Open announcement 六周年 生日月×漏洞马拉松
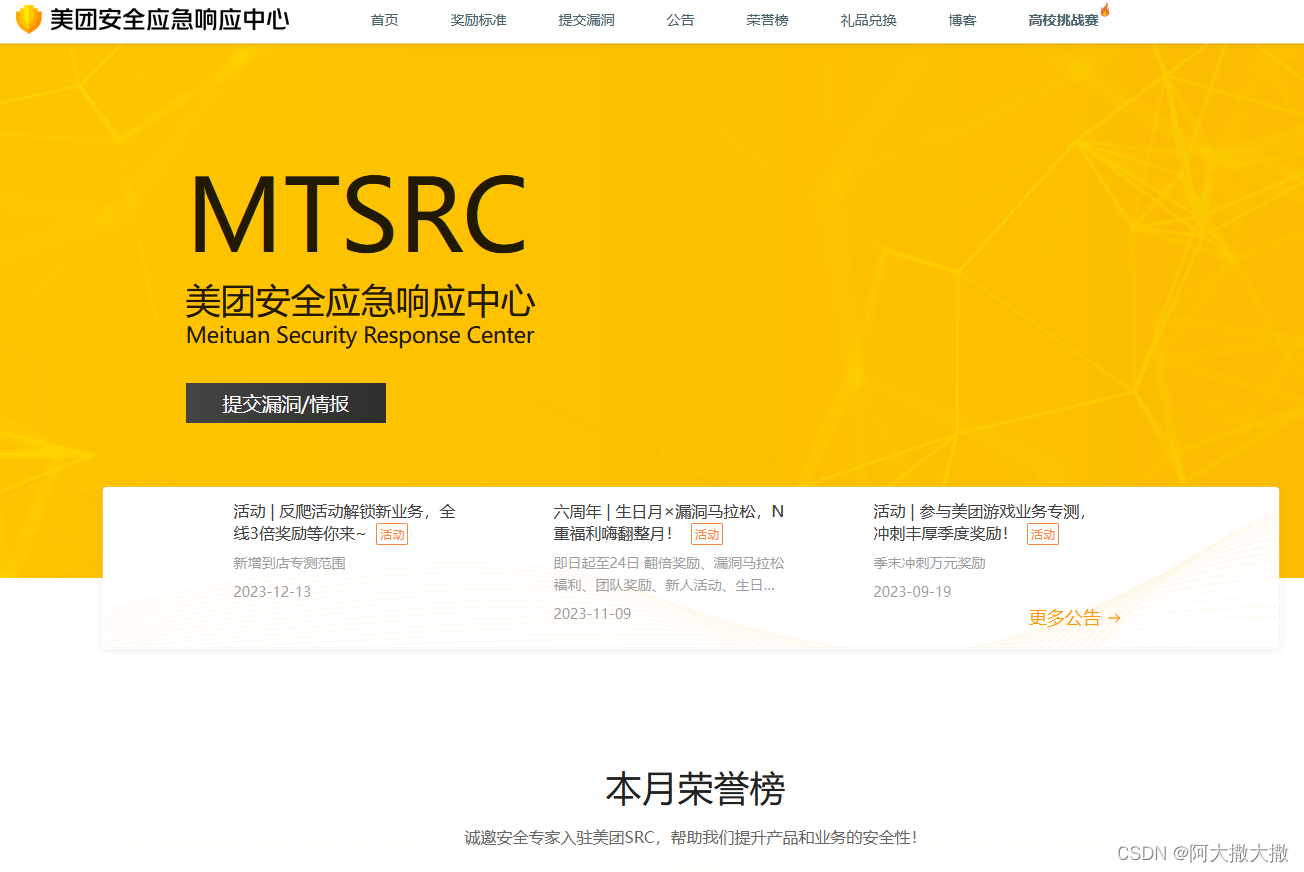 click(x=669, y=522)
